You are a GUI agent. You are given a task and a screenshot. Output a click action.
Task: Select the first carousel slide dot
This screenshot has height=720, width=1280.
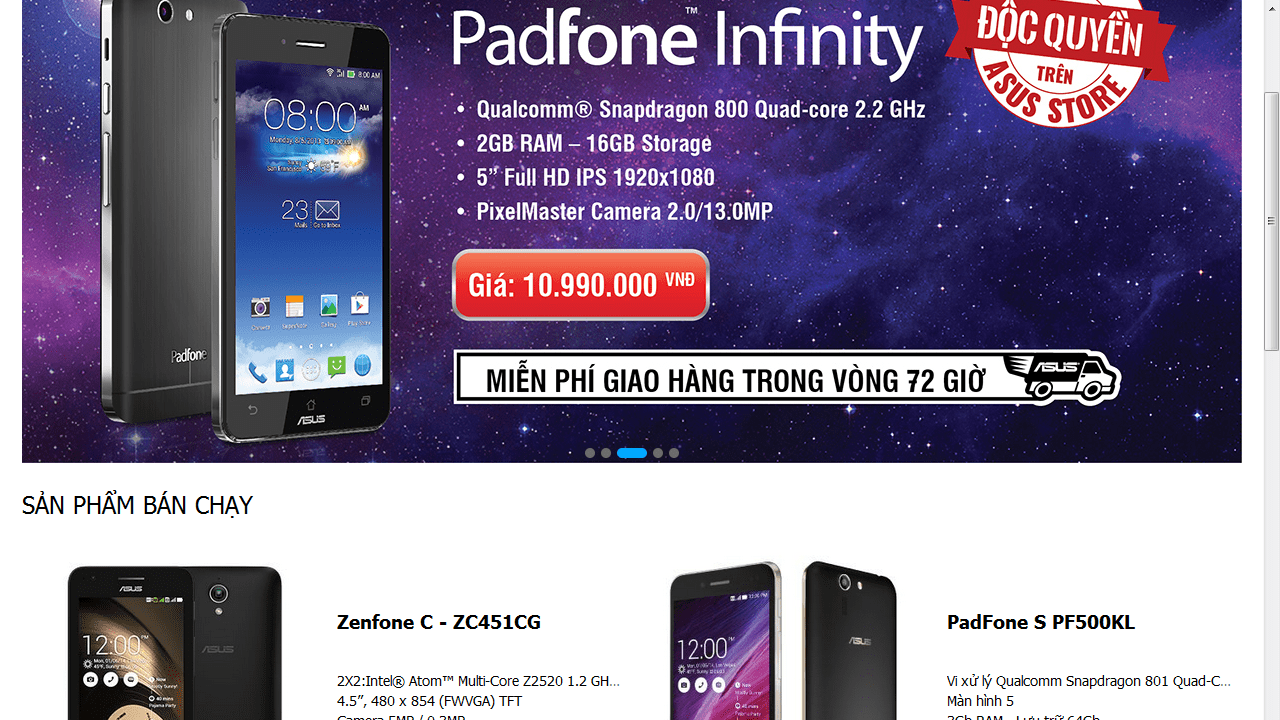point(590,453)
